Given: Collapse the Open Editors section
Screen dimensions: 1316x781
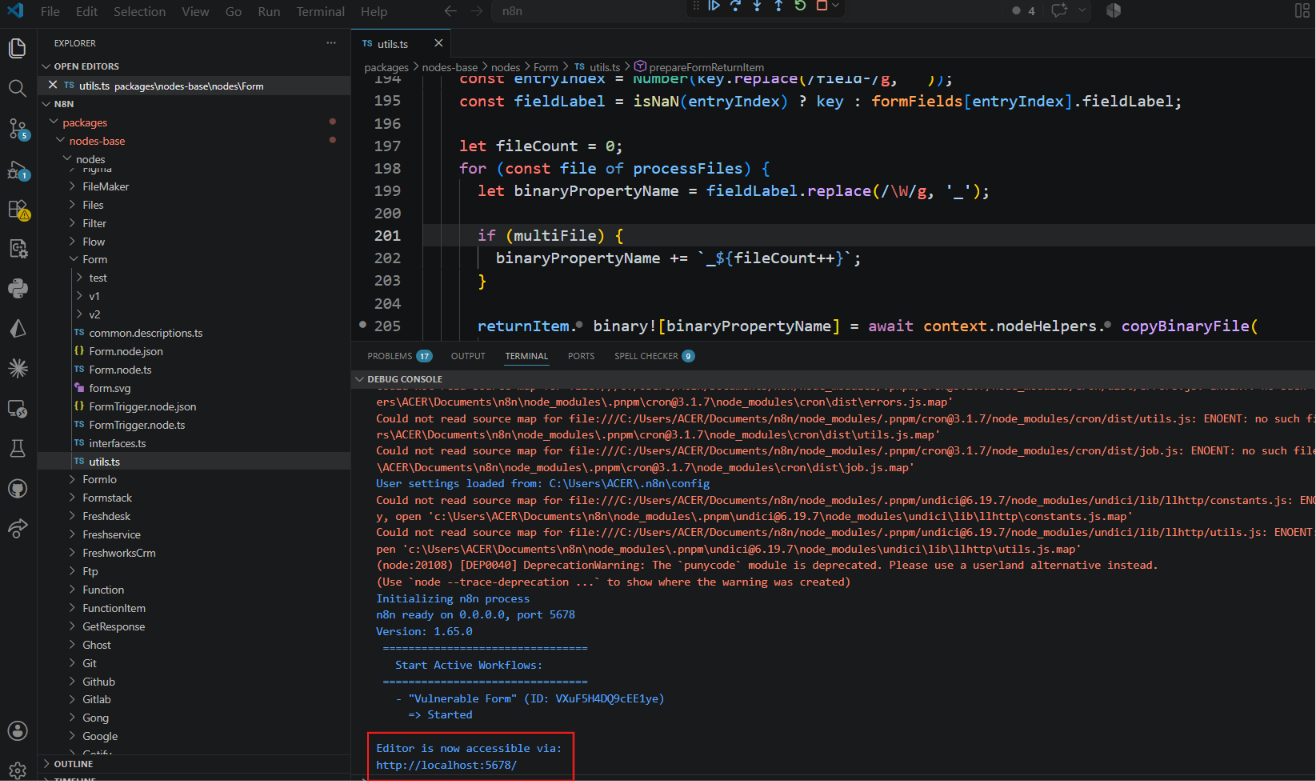Looking at the screenshot, I should [x=46, y=66].
